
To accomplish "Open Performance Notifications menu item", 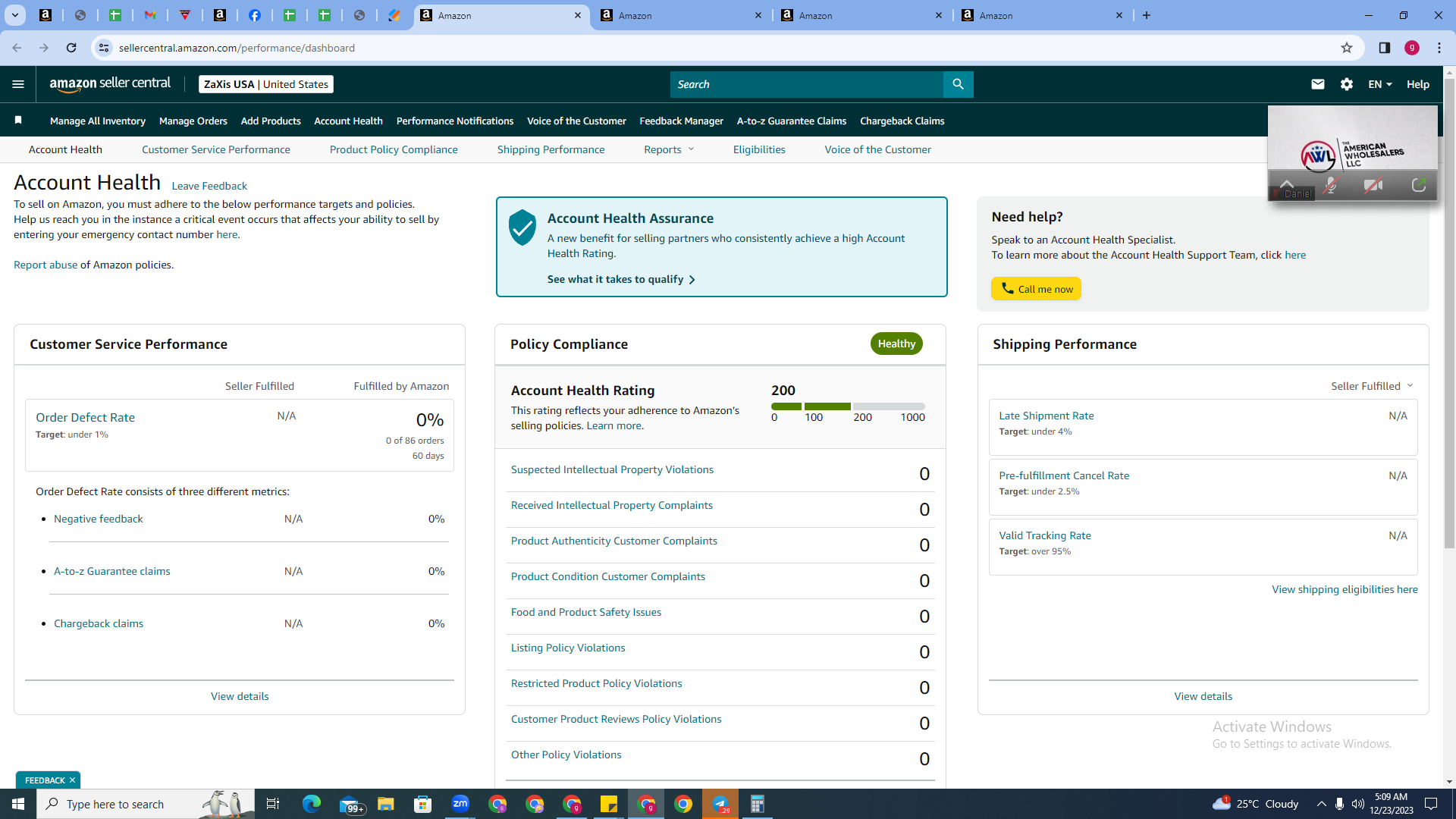I will point(455,121).
